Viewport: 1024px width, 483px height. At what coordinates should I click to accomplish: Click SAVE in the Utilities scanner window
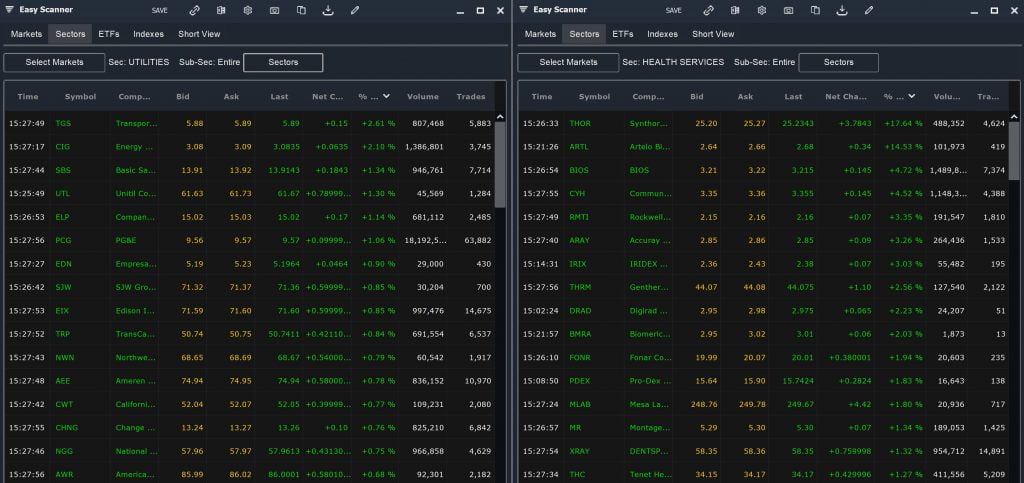(x=159, y=10)
